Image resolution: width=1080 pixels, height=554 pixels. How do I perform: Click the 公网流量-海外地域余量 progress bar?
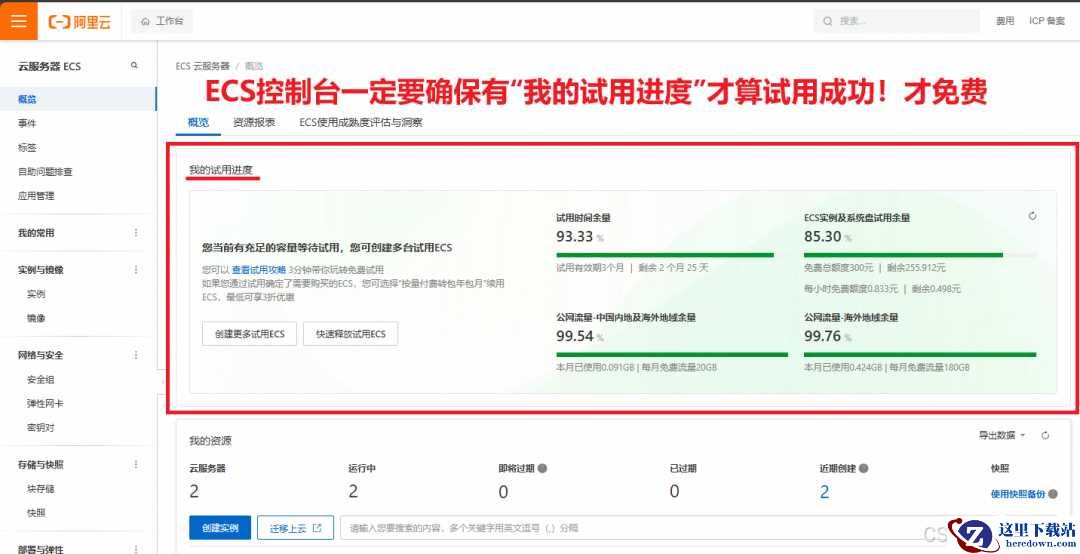920,355
